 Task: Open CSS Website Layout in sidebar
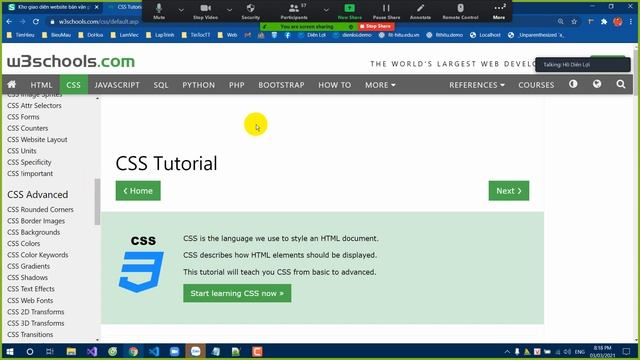[37, 140]
